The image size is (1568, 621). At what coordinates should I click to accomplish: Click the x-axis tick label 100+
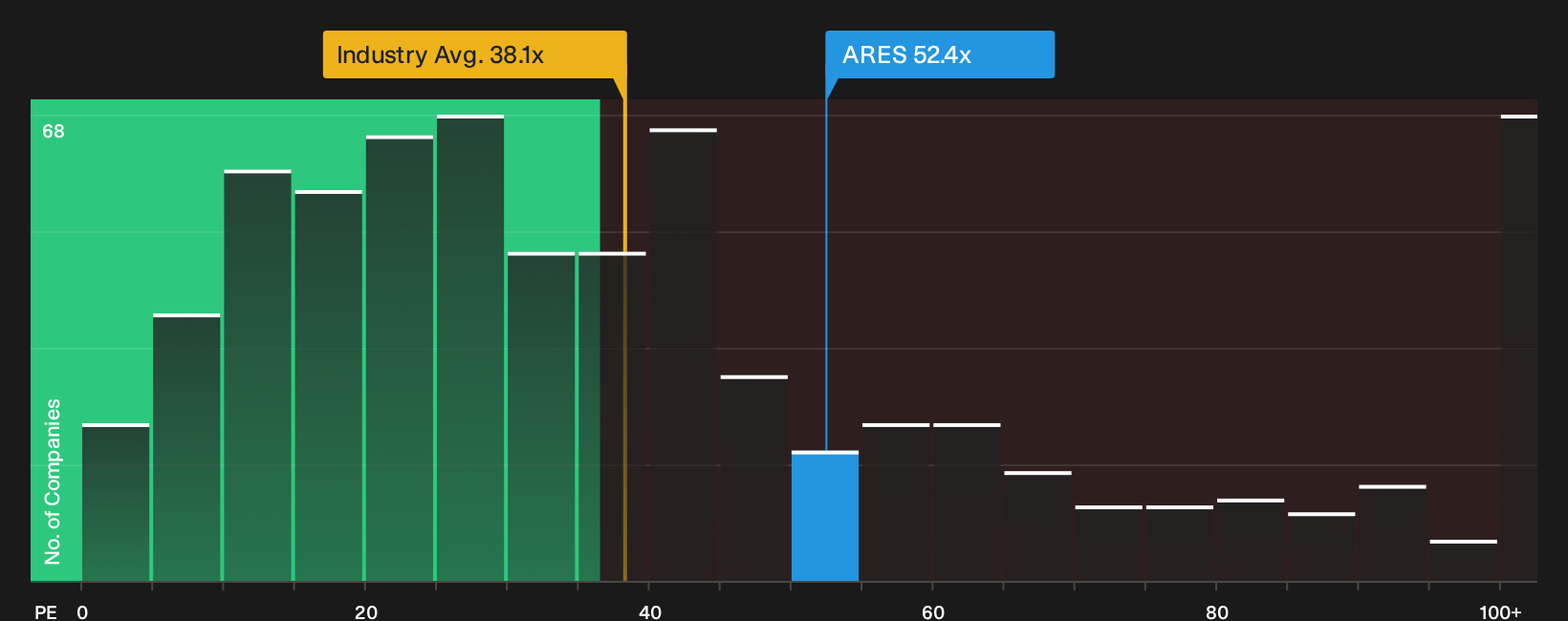[x=1500, y=611]
